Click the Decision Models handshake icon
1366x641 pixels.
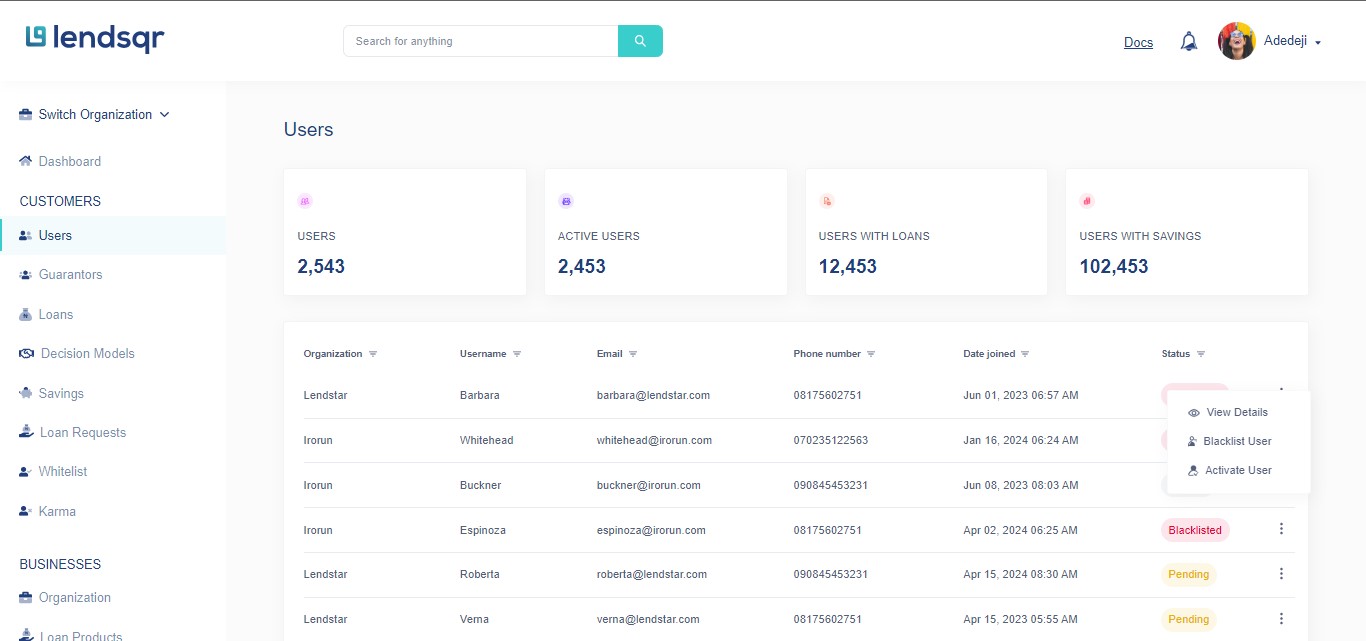(x=27, y=354)
